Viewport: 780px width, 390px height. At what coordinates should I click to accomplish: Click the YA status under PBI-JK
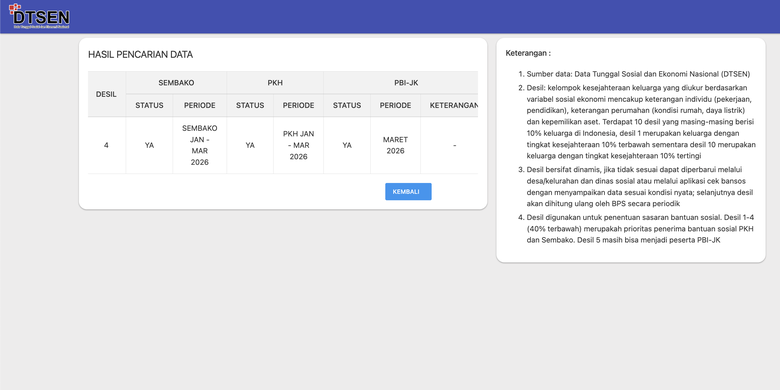[347, 145]
